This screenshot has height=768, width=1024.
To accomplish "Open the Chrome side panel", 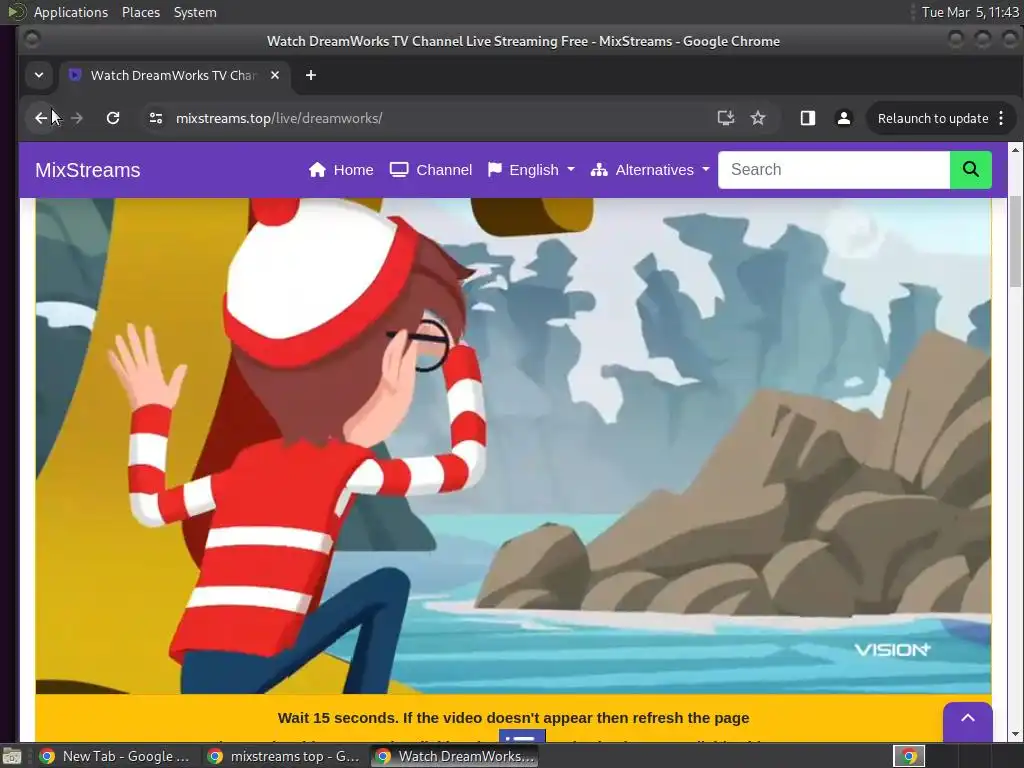I will pos(808,118).
